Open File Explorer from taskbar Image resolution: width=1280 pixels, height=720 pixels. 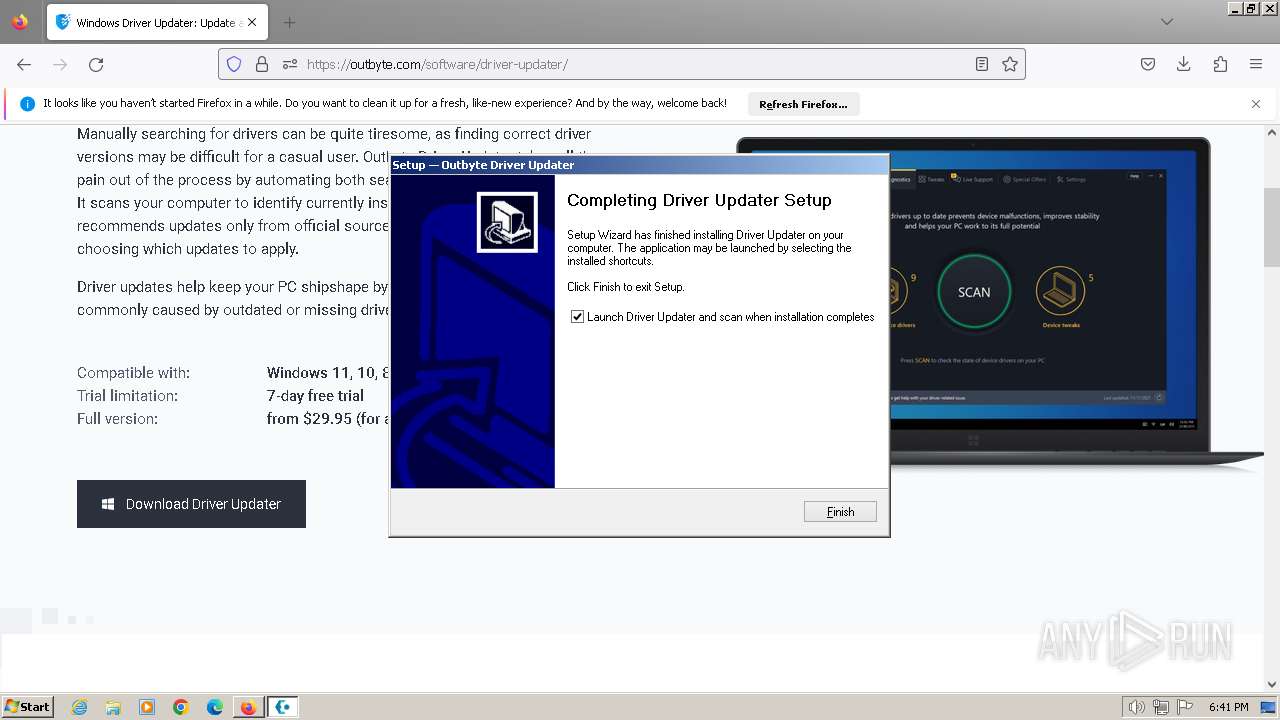pos(113,707)
